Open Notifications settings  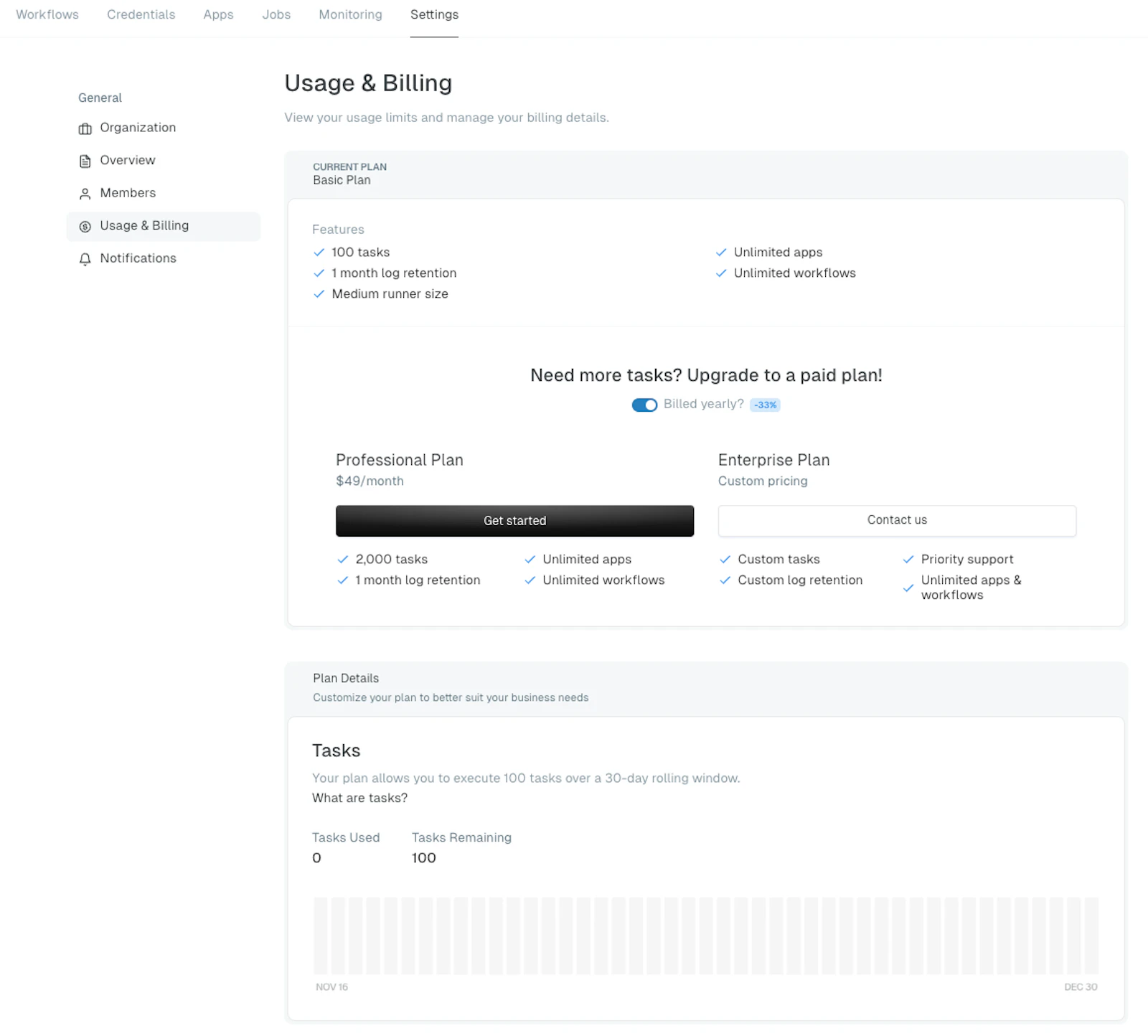(164, 258)
